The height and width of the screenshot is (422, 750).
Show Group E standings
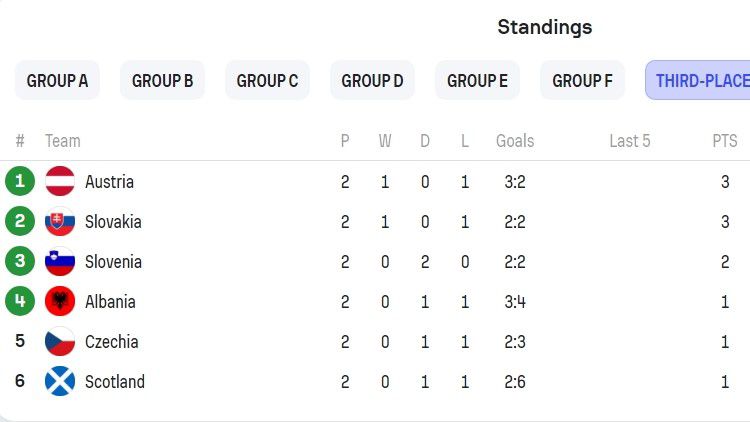pos(477,80)
